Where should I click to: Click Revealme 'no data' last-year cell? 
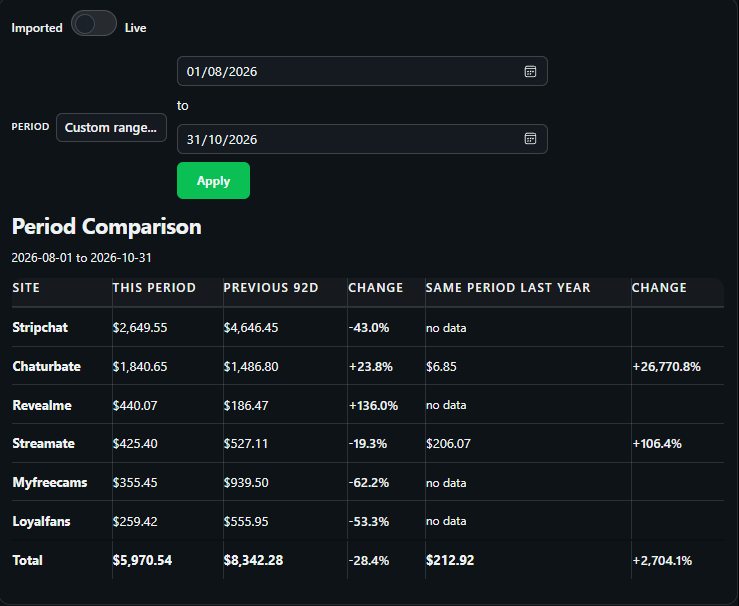pos(446,405)
